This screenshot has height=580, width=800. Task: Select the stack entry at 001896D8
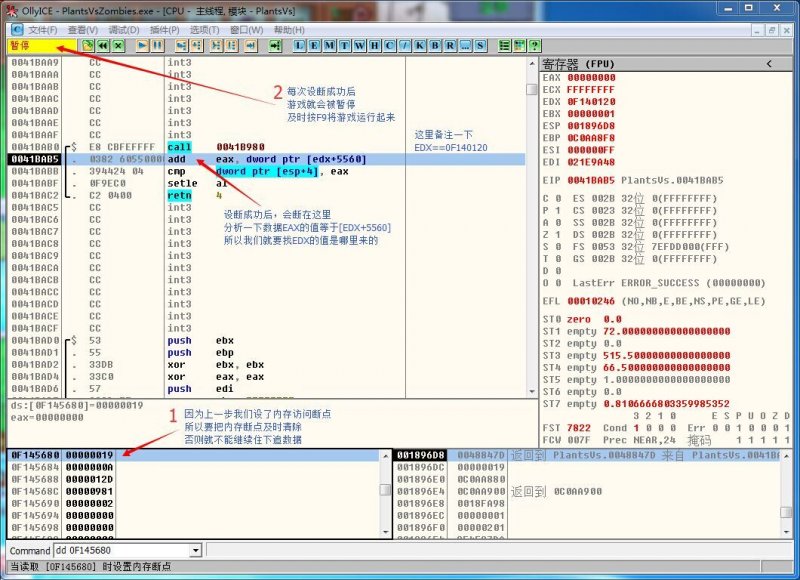(588, 455)
